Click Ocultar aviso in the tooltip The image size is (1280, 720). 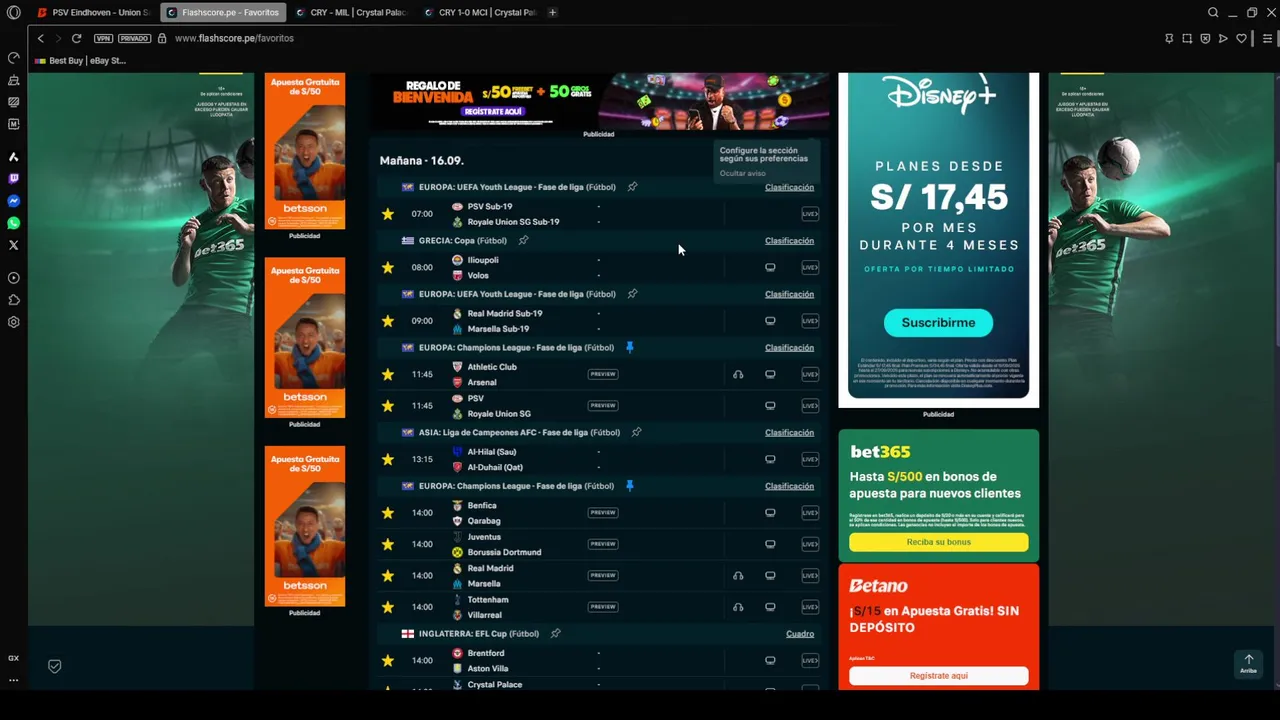click(742, 173)
